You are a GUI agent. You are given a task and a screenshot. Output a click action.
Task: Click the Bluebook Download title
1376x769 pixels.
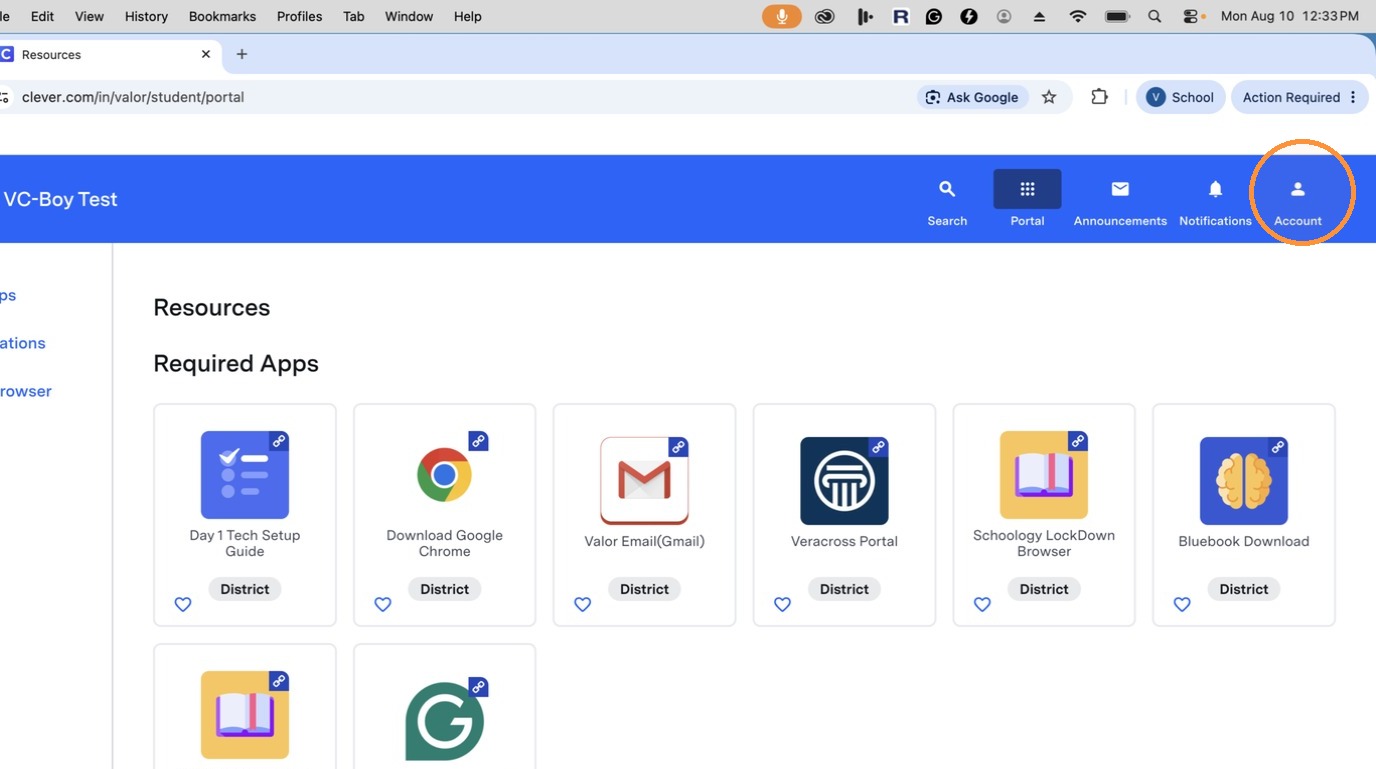pos(1244,541)
